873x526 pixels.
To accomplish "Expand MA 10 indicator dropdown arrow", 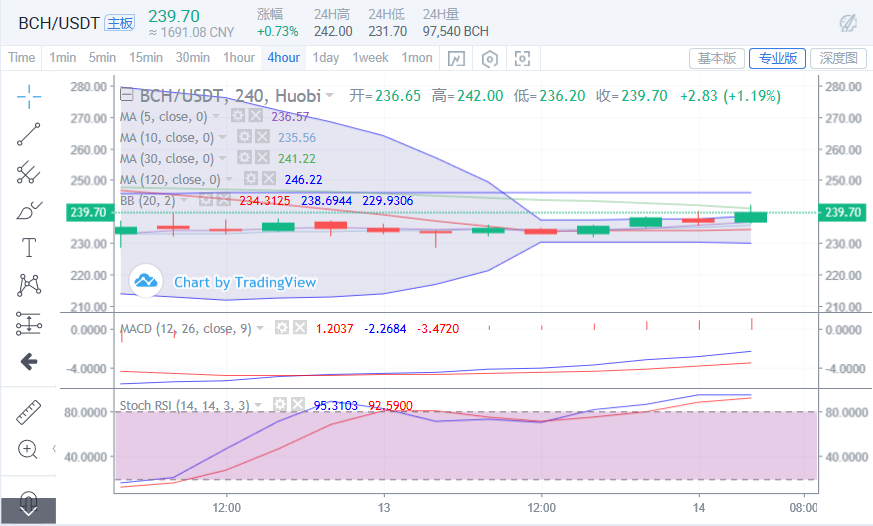I will [223, 137].
